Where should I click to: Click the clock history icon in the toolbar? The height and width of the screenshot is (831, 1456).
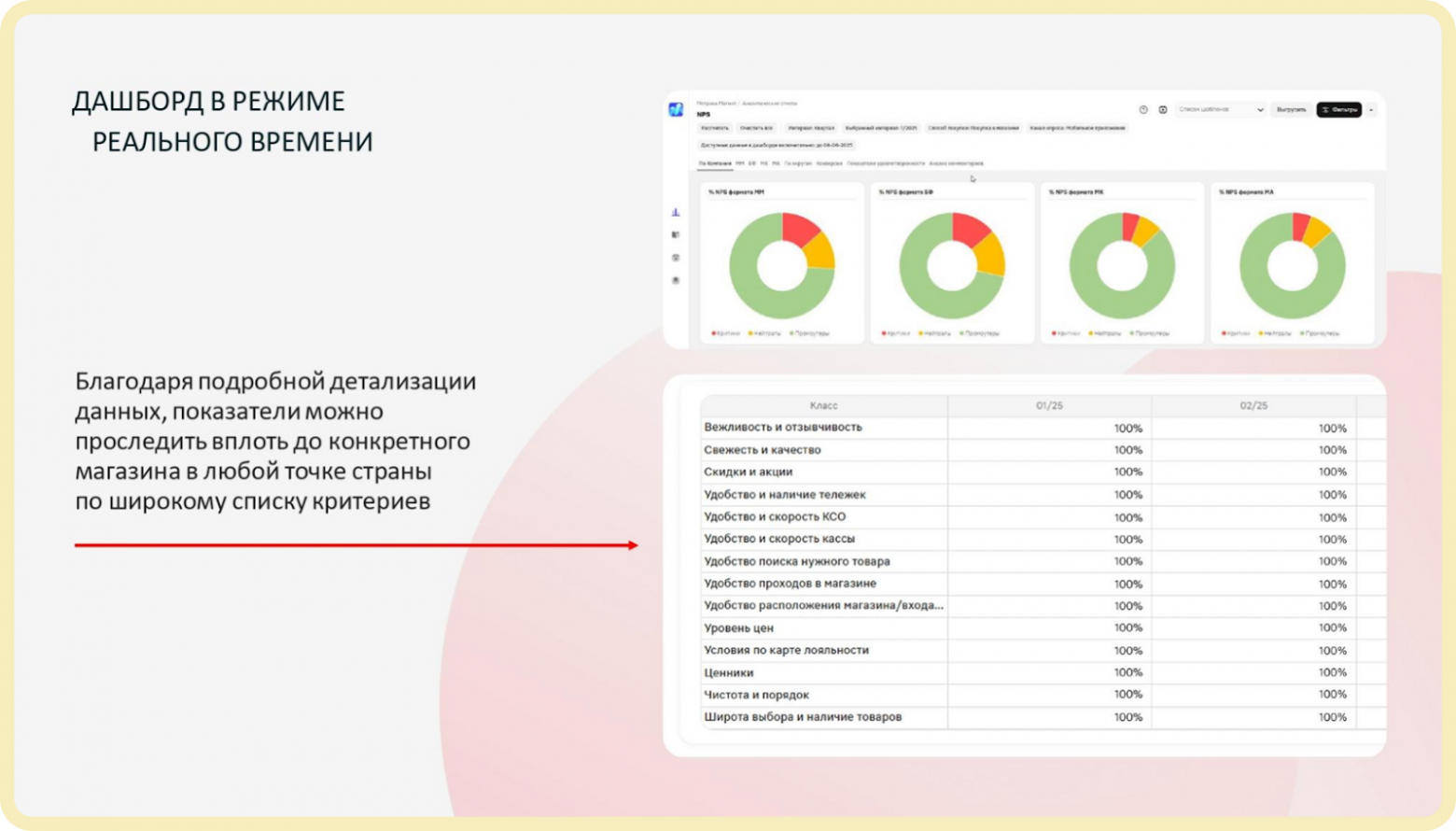[x=1141, y=110]
